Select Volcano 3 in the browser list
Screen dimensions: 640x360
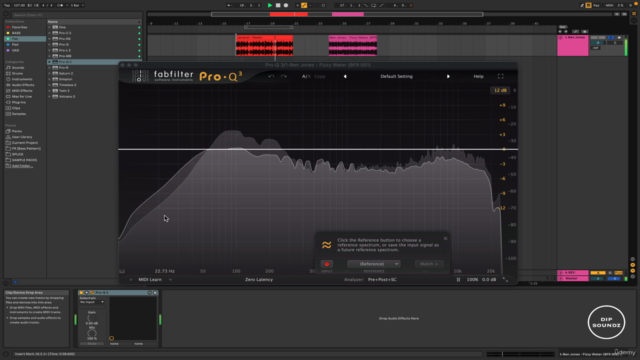coord(67,96)
